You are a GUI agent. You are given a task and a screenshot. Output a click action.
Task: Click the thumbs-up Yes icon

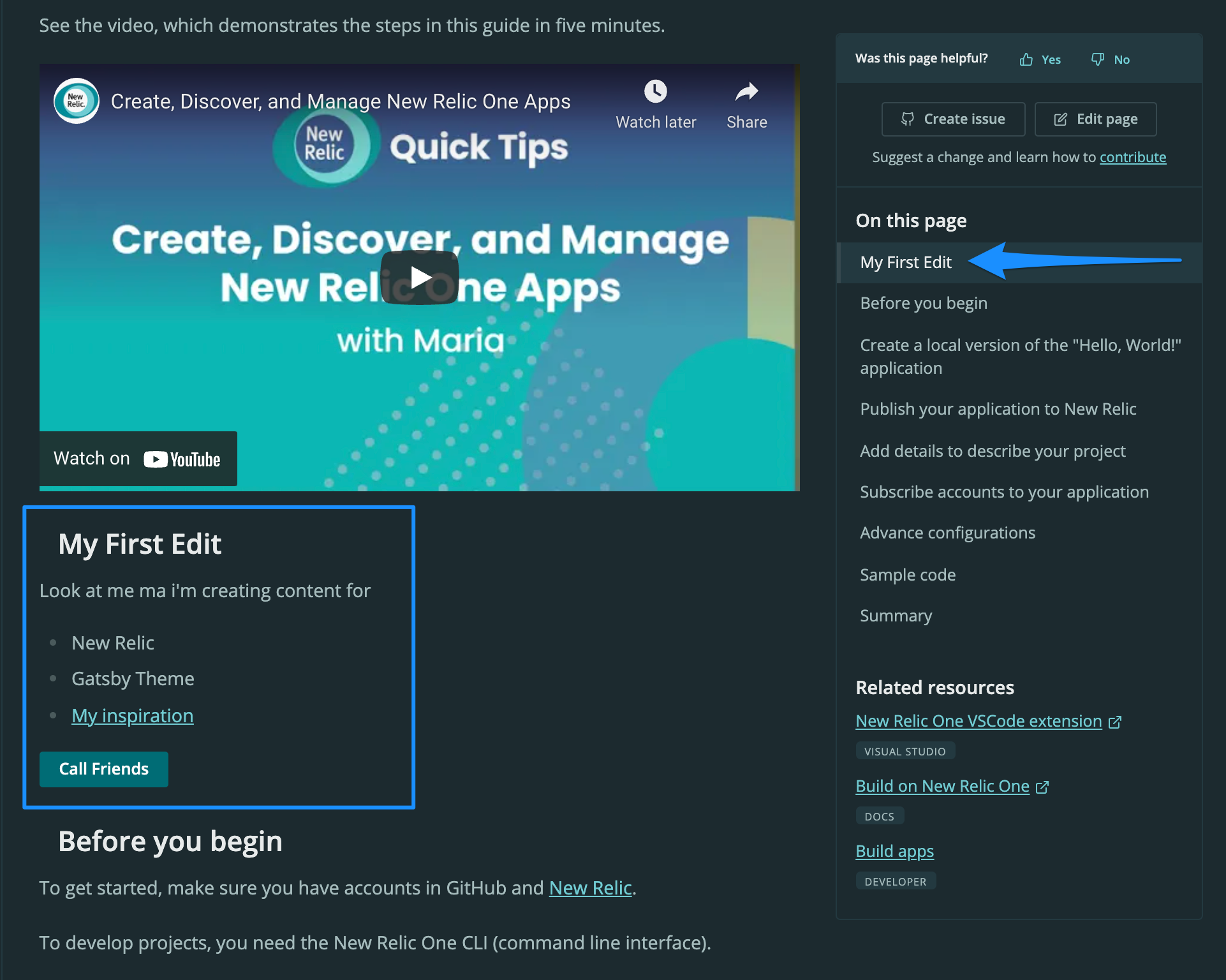(1026, 59)
